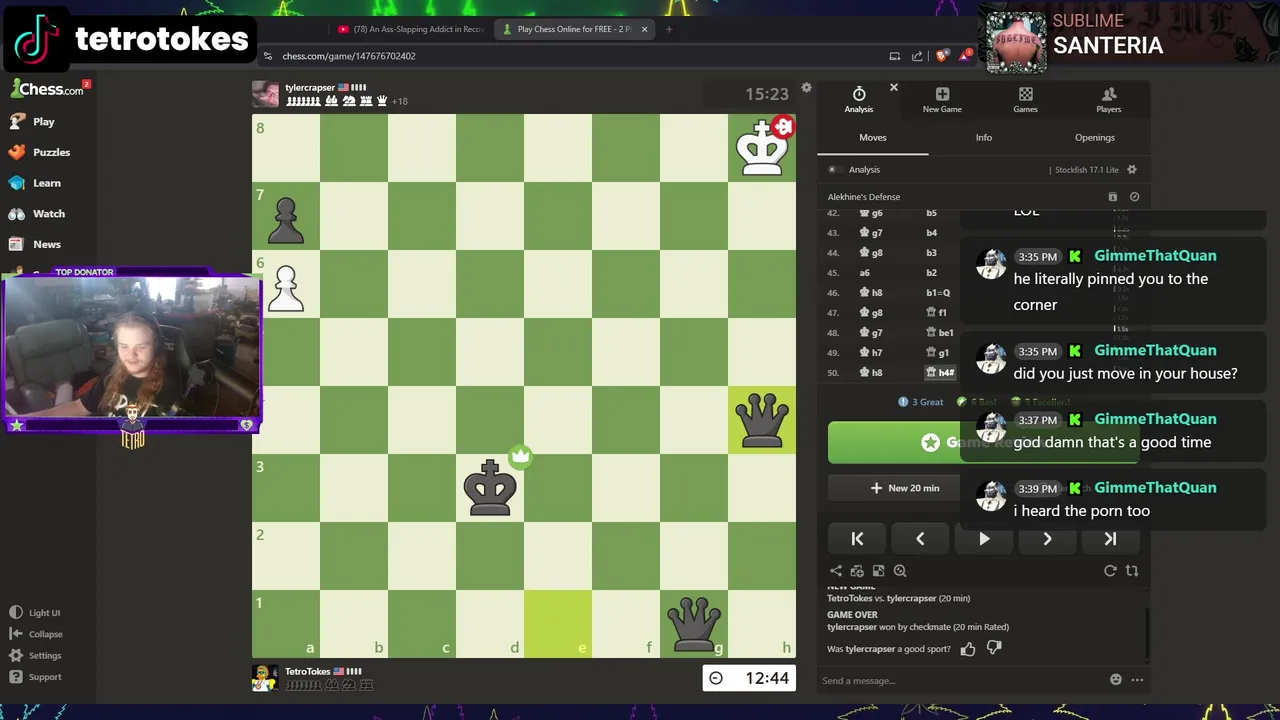1280x720 pixels.
Task: Toggle the Analysis engine switch
Action: coord(834,170)
